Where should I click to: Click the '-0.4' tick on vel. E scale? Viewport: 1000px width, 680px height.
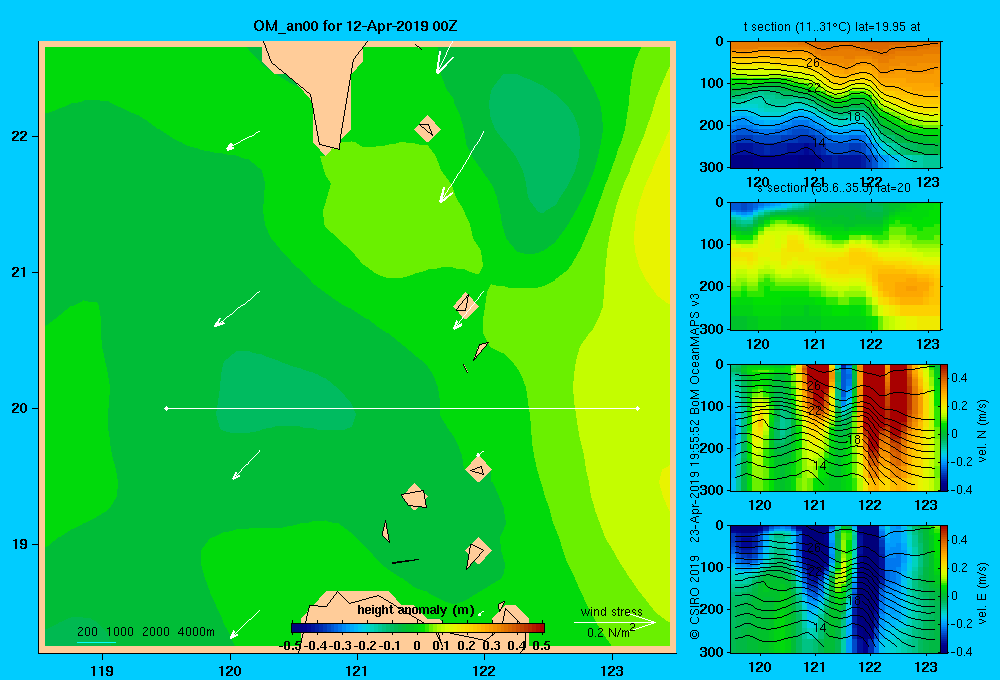(961, 651)
